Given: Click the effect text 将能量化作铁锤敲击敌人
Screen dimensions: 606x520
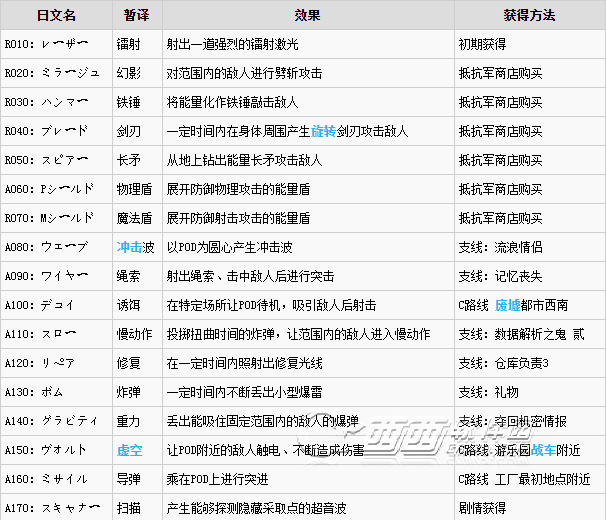Looking at the screenshot, I should (x=233, y=102).
